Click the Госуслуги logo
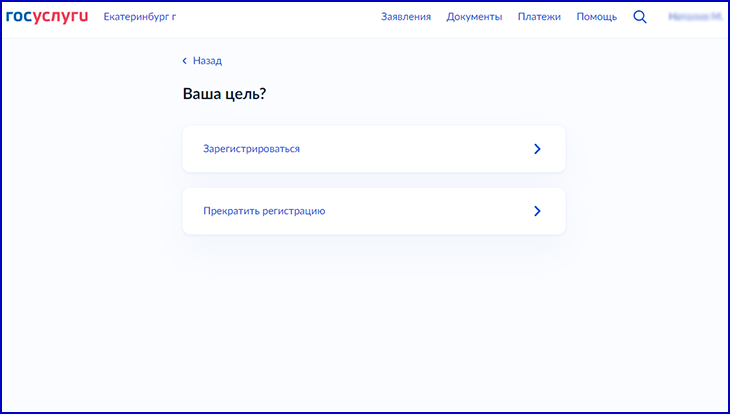The width and height of the screenshot is (730, 415). click(x=46, y=17)
